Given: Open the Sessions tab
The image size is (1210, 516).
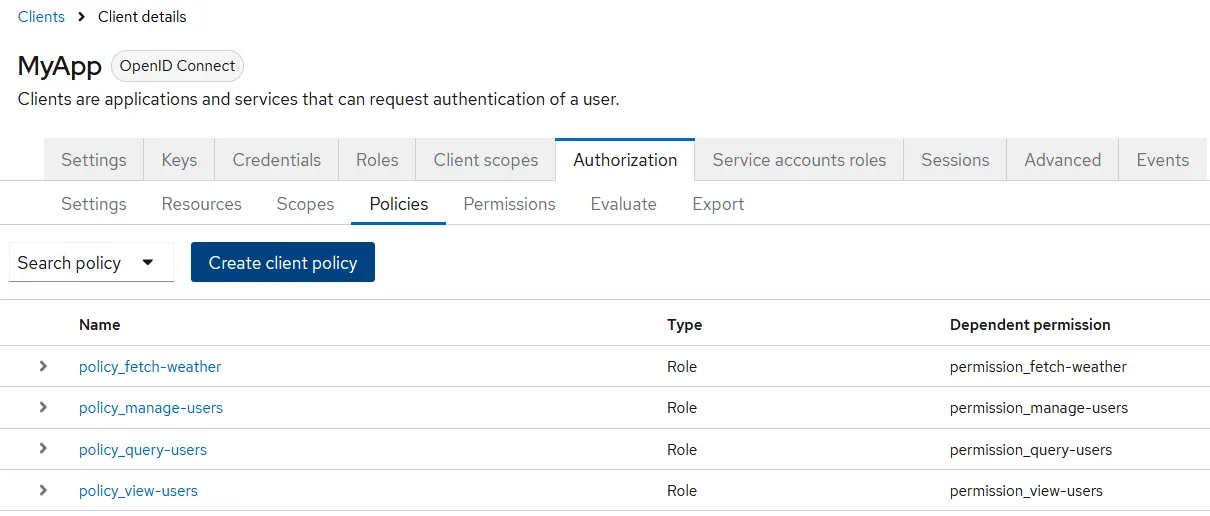Looking at the screenshot, I should (955, 160).
